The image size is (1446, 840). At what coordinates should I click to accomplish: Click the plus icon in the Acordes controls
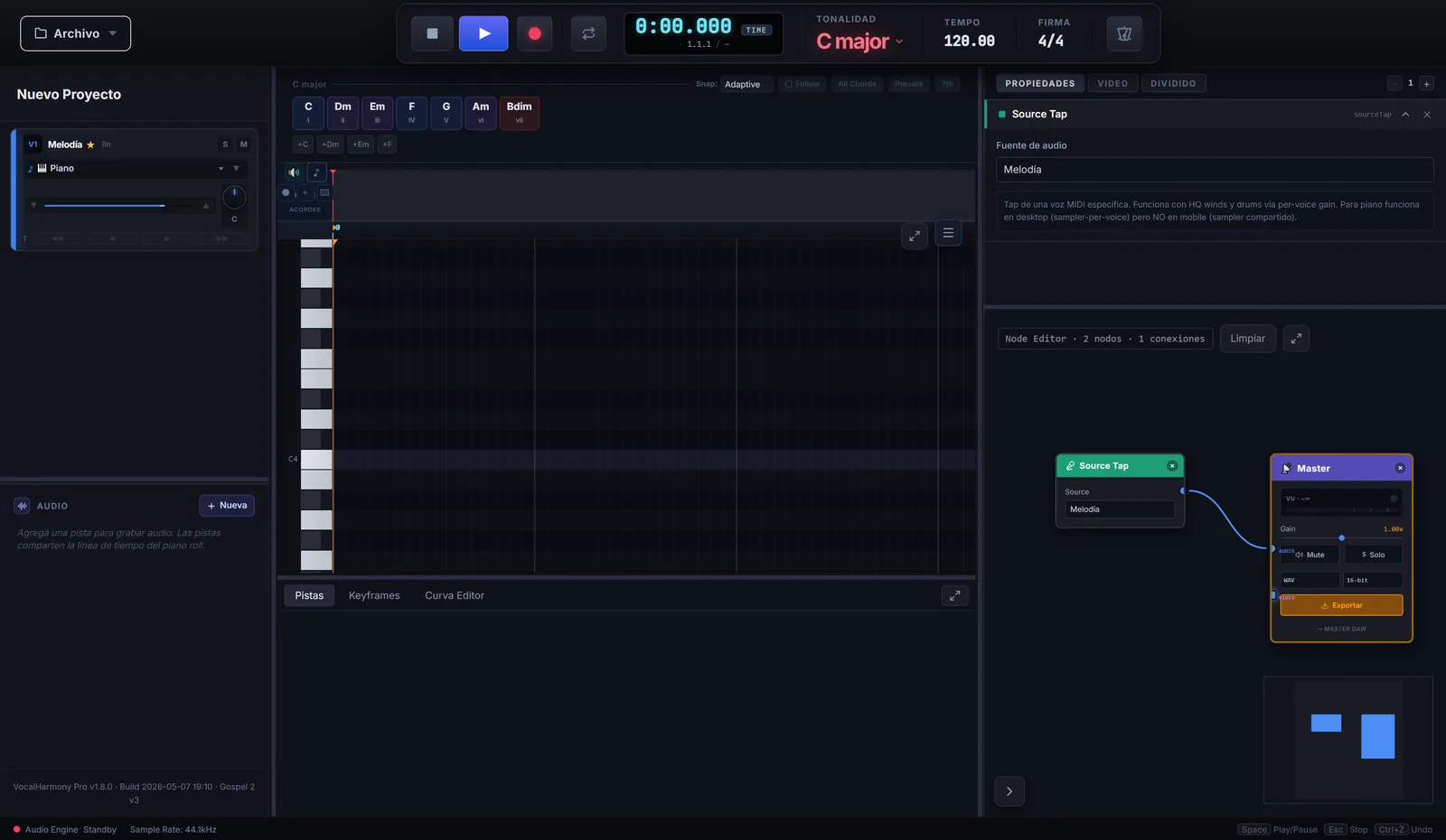tap(305, 192)
